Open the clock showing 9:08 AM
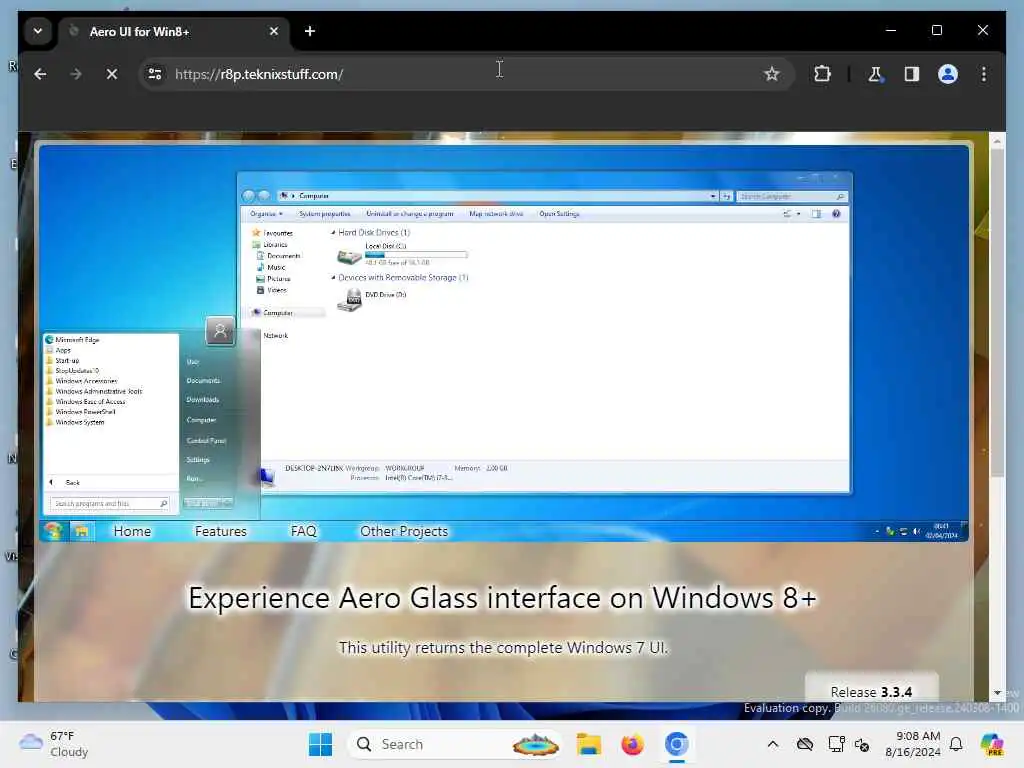The image size is (1024, 768). click(x=913, y=744)
